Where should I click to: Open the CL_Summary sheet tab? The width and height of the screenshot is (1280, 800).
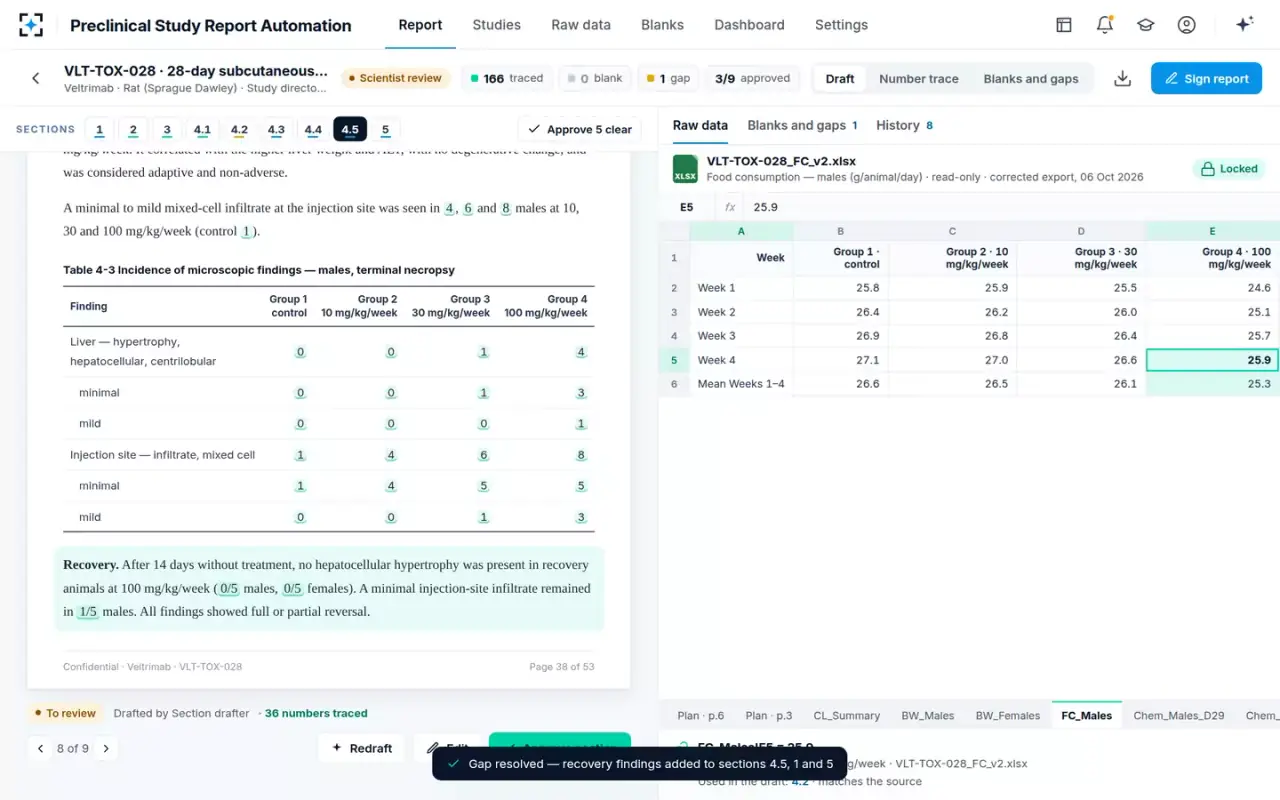[846, 715]
